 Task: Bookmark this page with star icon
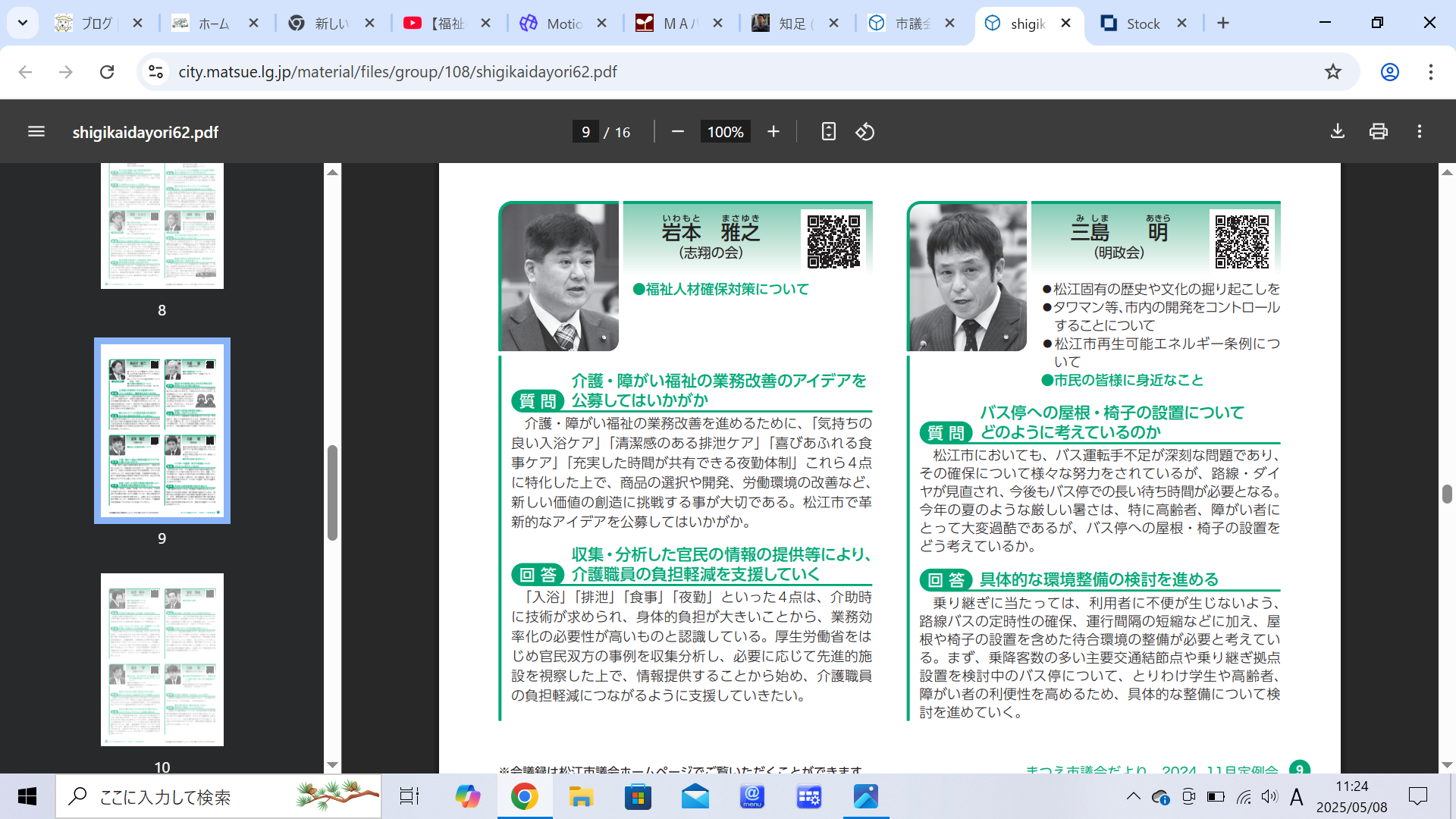1333,72
